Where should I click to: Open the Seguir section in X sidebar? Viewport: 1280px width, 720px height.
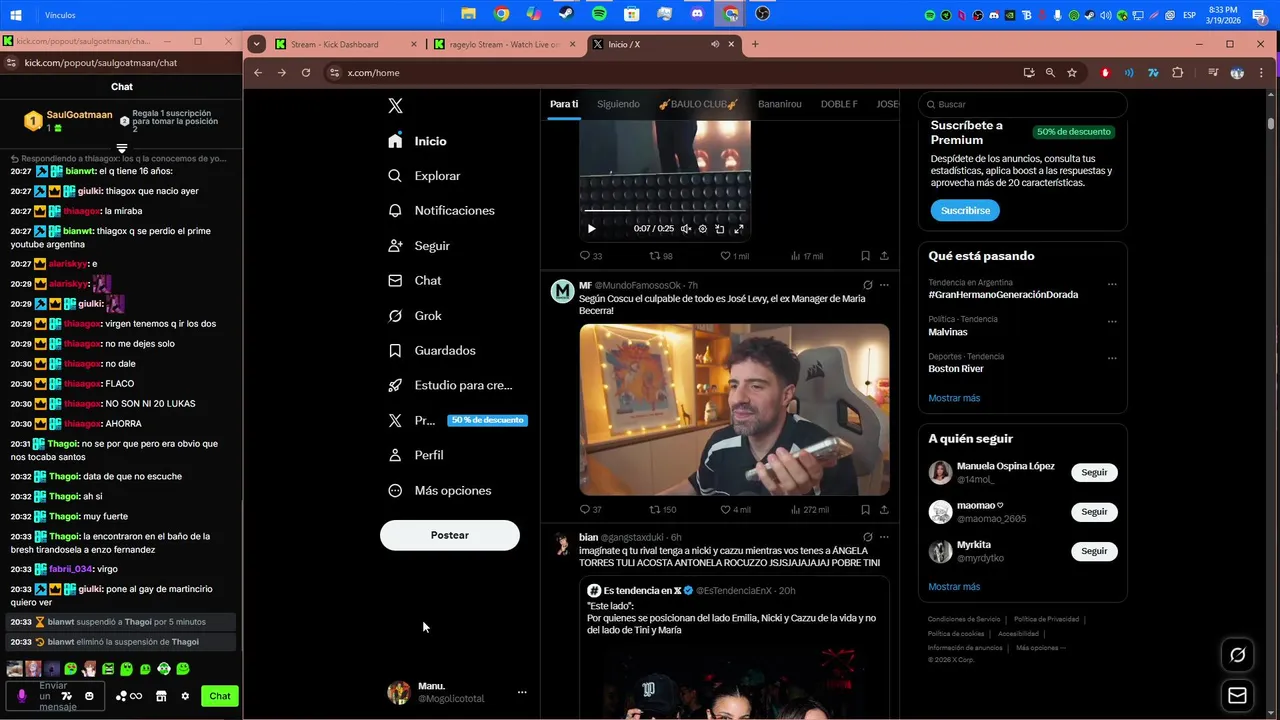tap(419, 246)
